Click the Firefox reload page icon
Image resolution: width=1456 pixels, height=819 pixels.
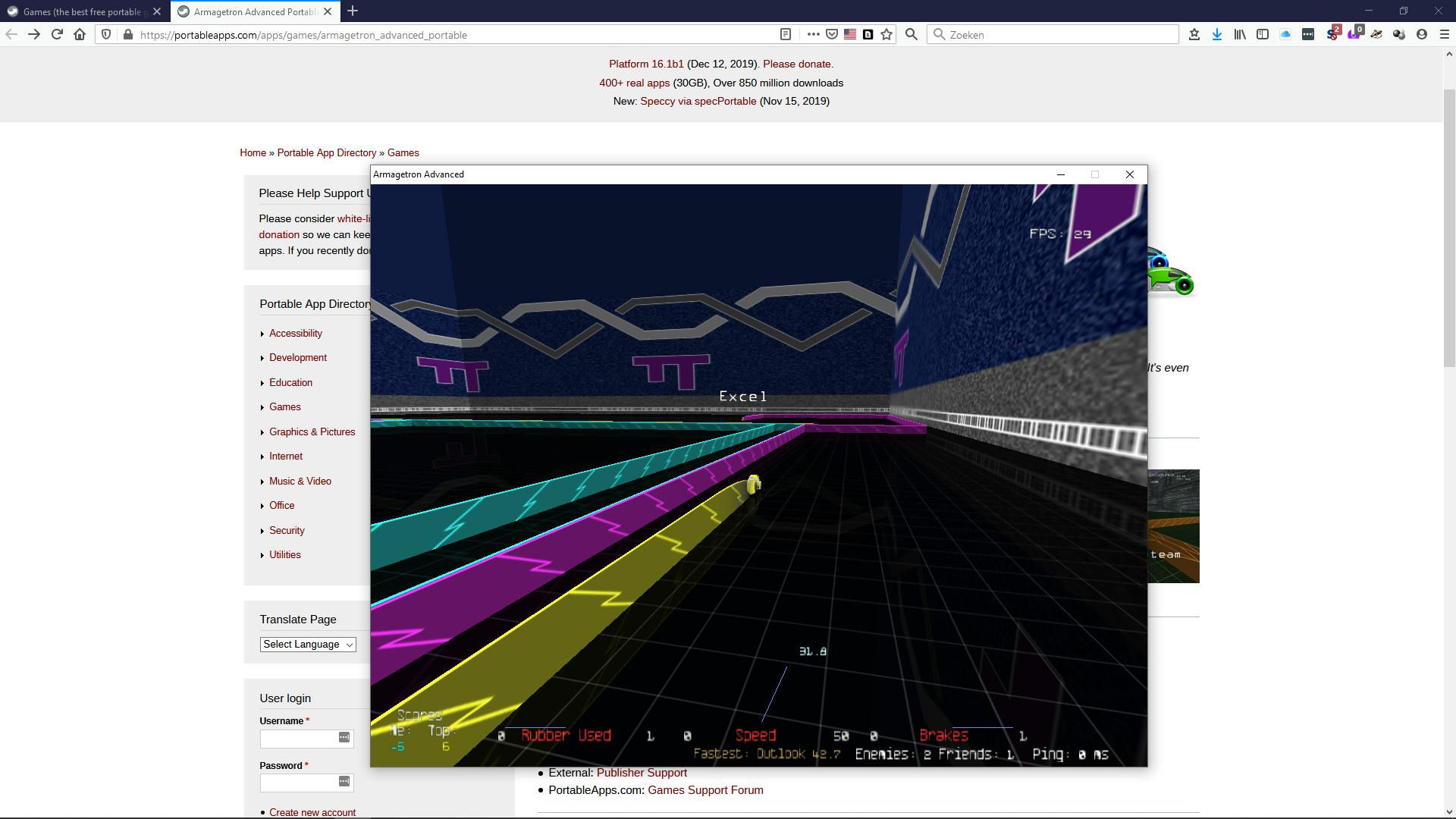(x=57, y=34)
